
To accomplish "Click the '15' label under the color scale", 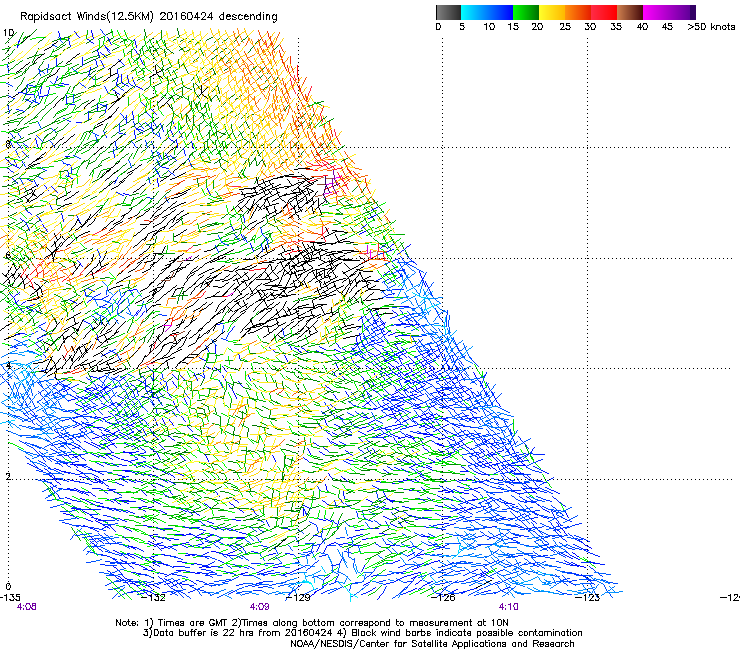I will click(x=513, y=27).
